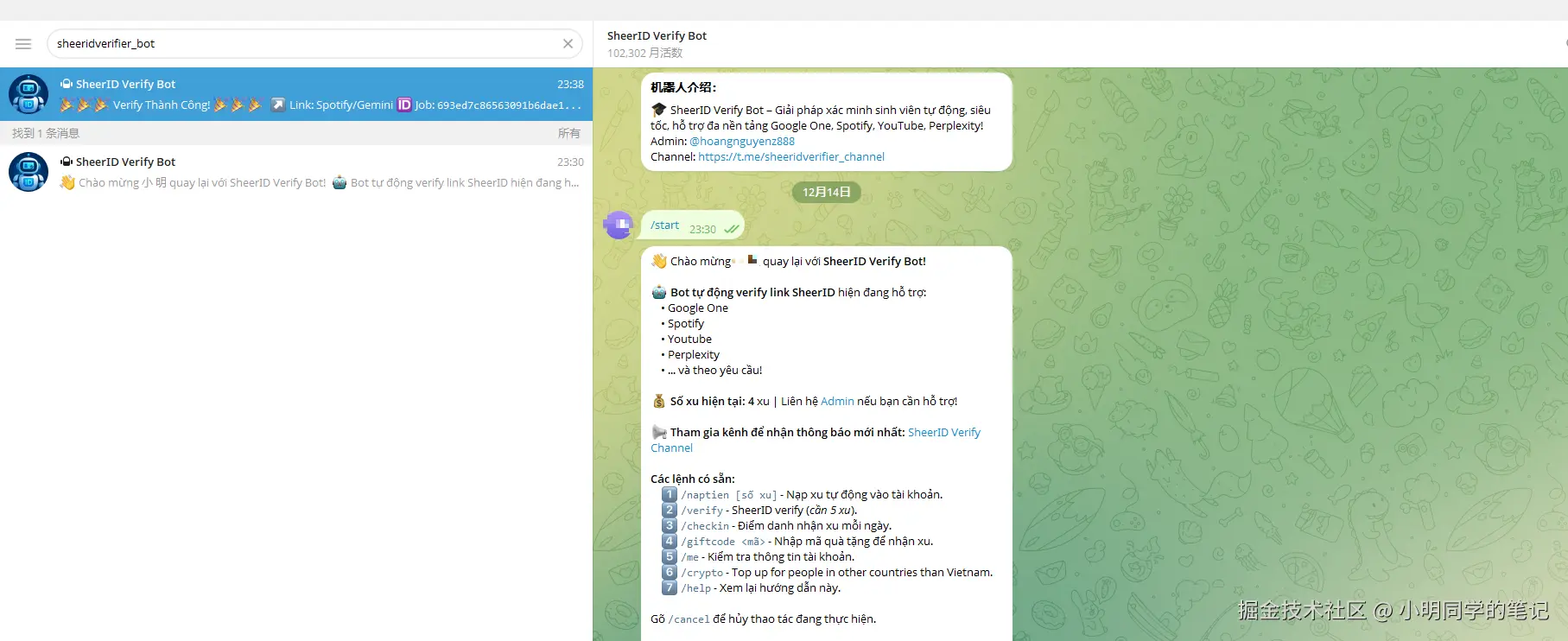Open the Admin contact link
This screenshot has width=1568, height=641.
(x=837, y=401)
